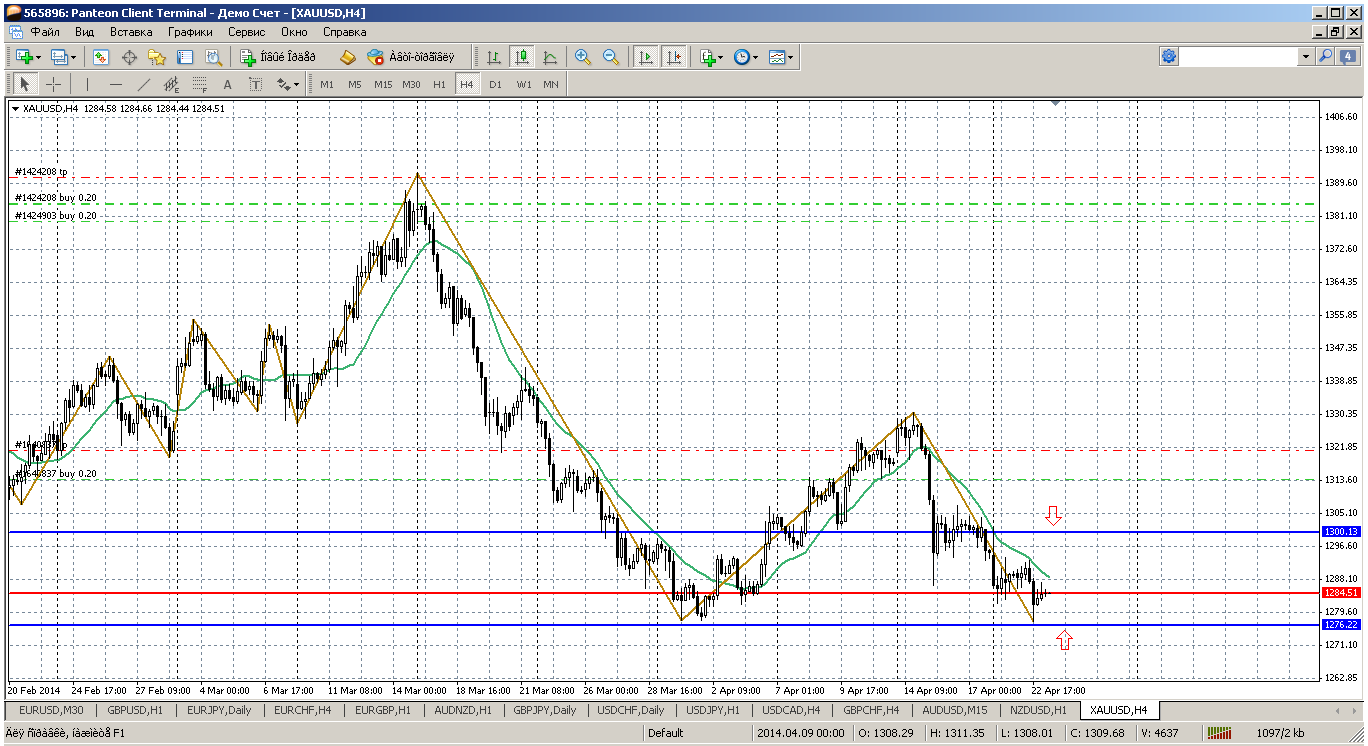1368x746 pixels.
Task: Toggle the chart auto scroll button
Action: tap(646, 57)
